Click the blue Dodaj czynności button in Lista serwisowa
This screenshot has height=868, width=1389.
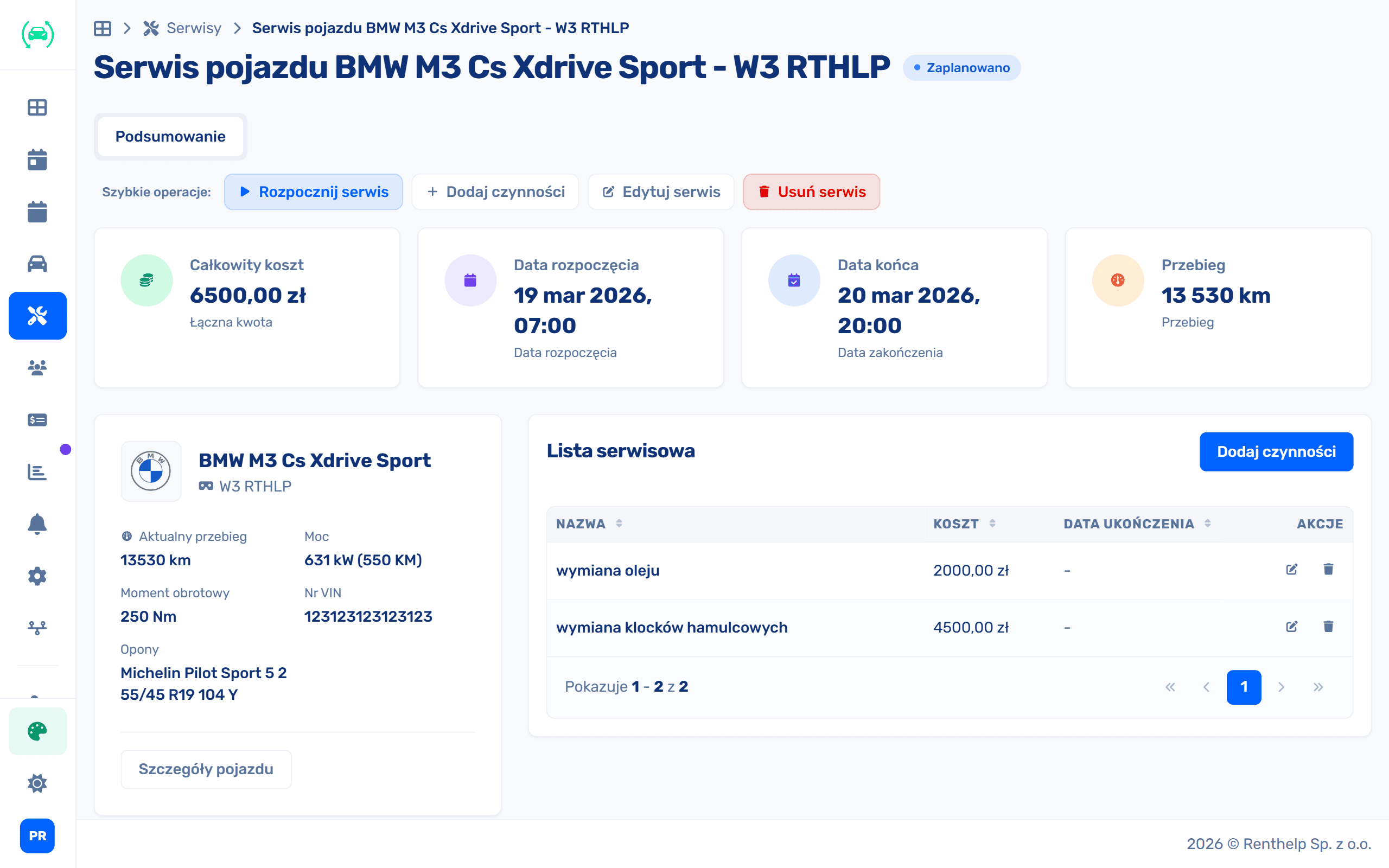click(x=1277, y=452)
